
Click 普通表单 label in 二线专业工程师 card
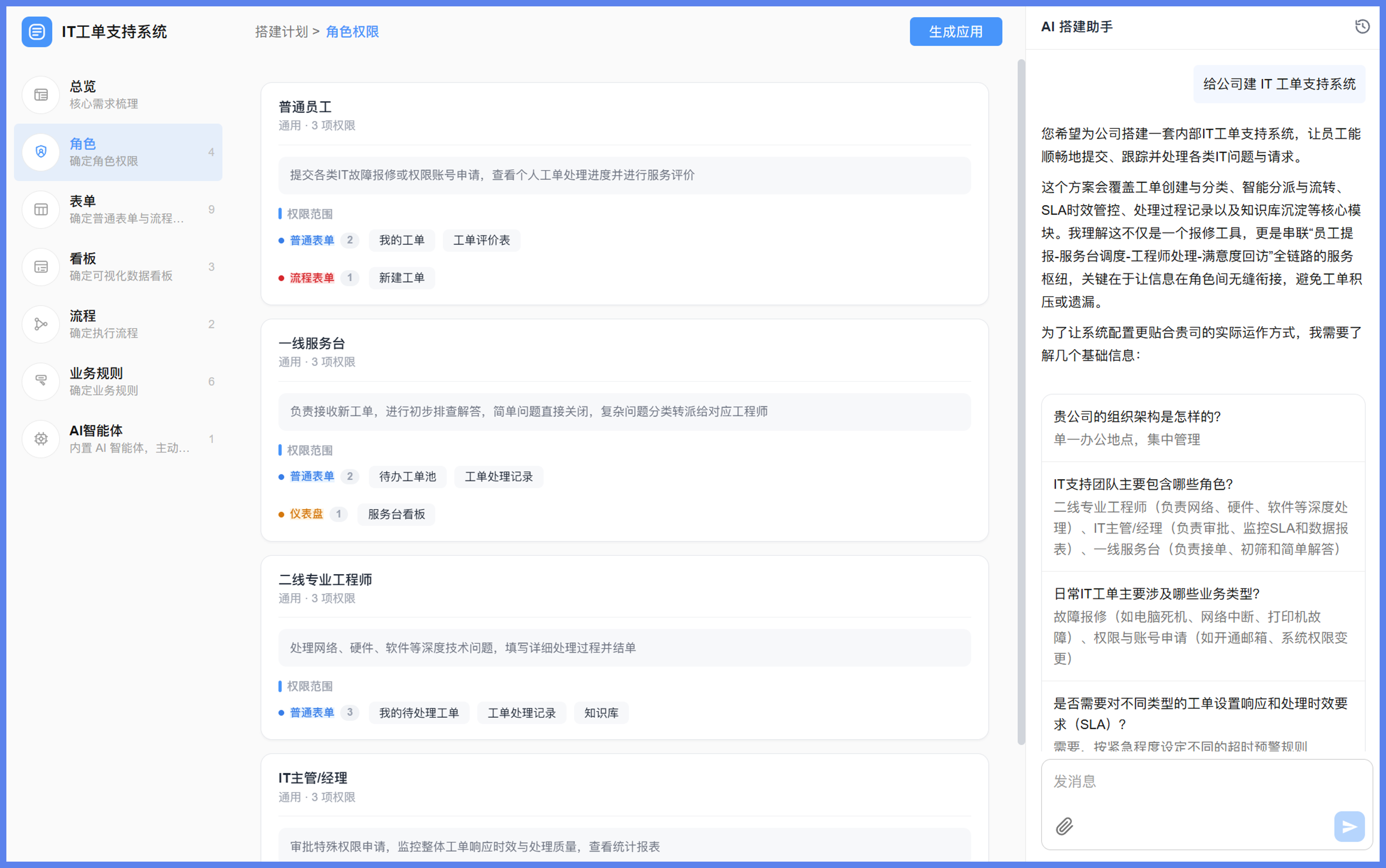[312, 713]
